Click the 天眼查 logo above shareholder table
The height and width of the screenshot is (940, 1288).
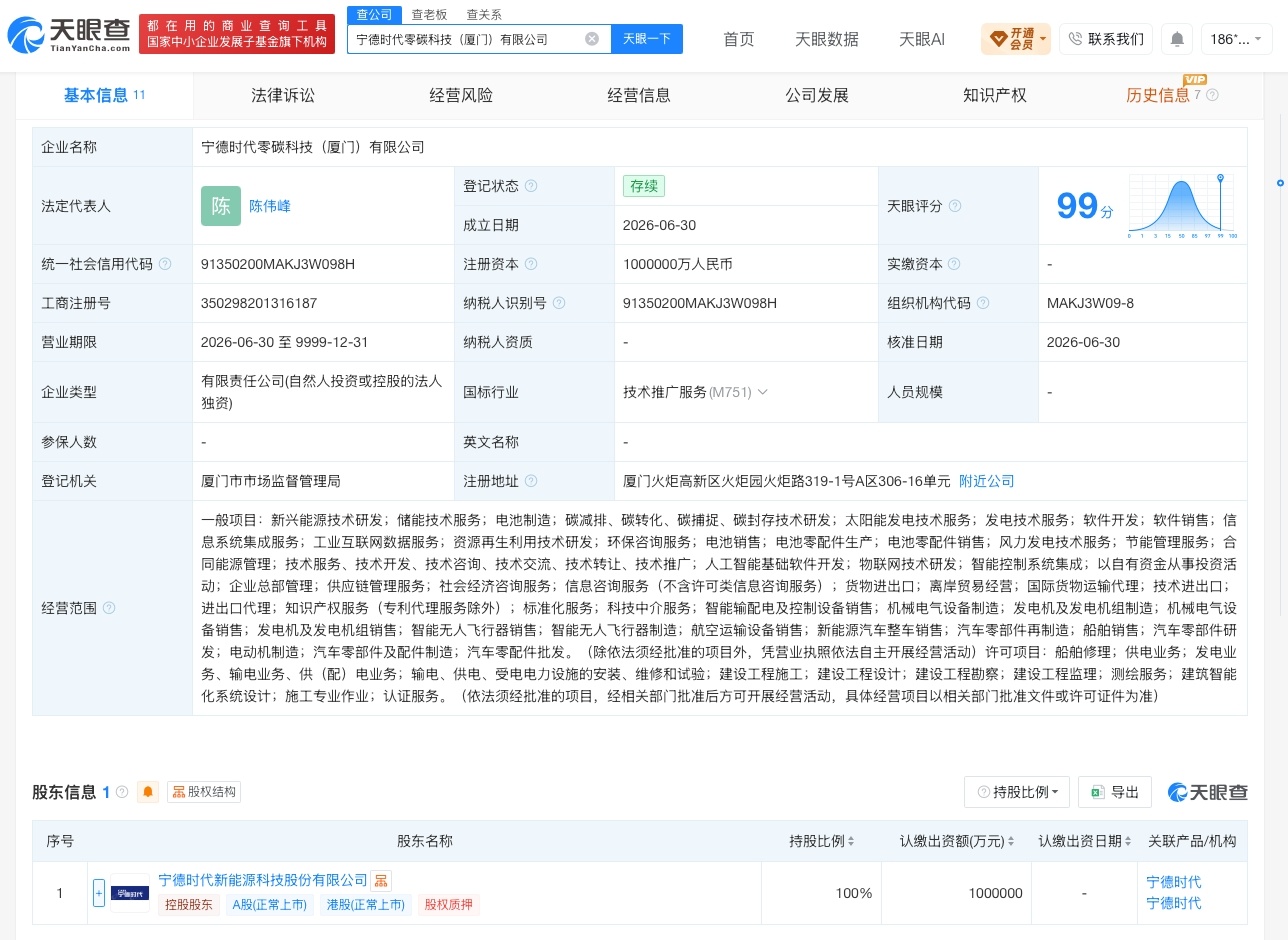(x=1208, y=792)
